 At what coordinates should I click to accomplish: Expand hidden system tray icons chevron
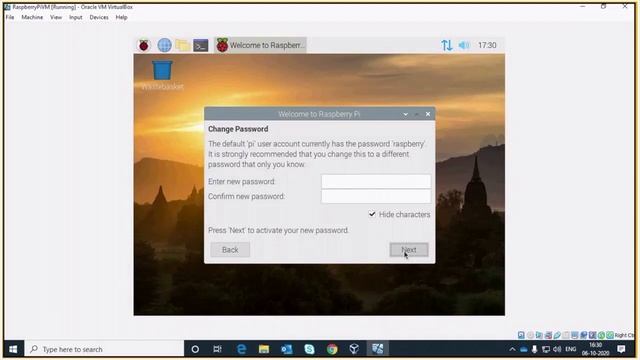tap(512, 349)
